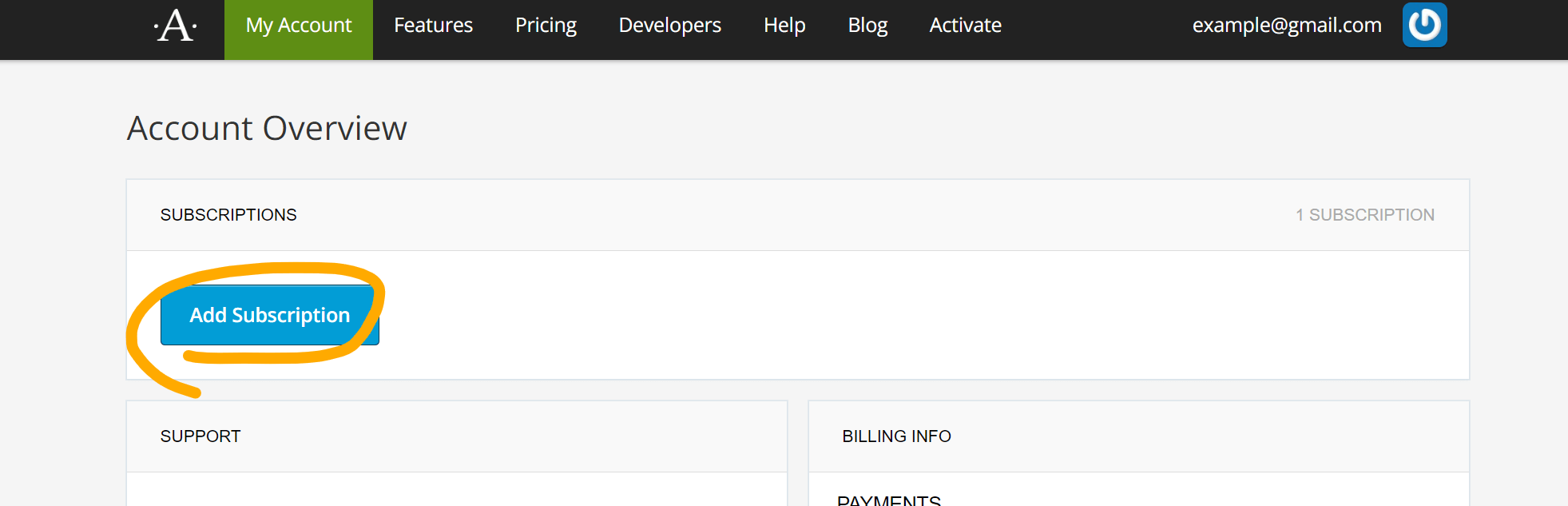Click empty space right of Add Subscription
This screenshot has height=506, width=1568.
[x=879, y=316]
